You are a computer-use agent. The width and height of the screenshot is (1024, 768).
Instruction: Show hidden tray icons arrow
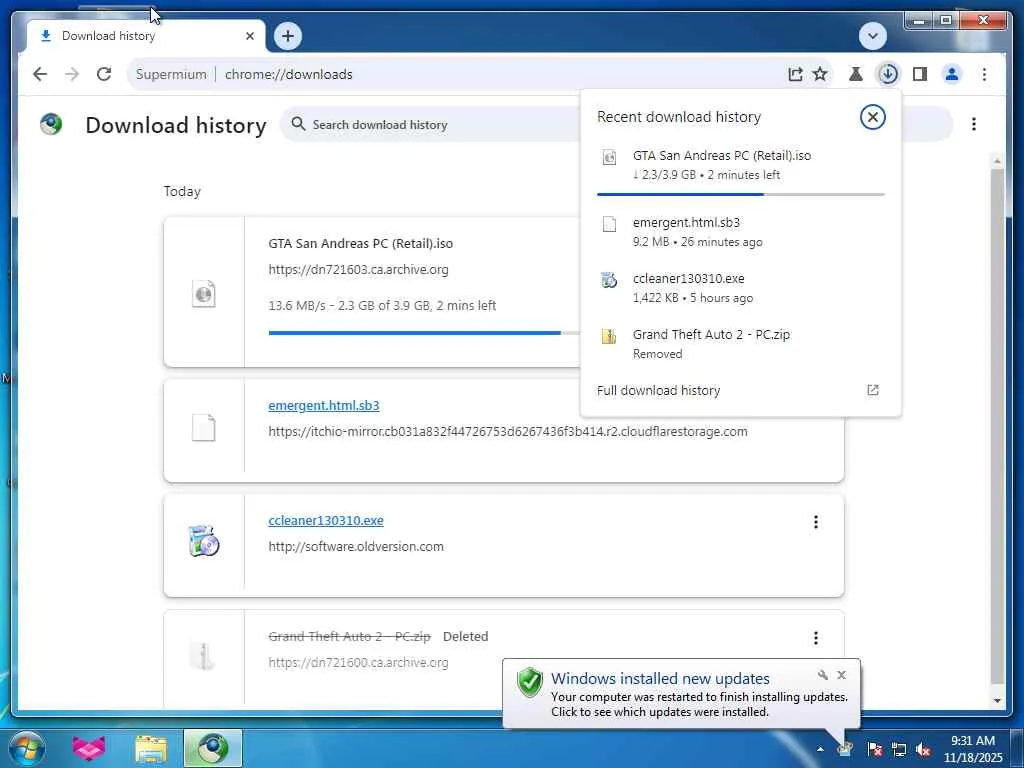820,749
